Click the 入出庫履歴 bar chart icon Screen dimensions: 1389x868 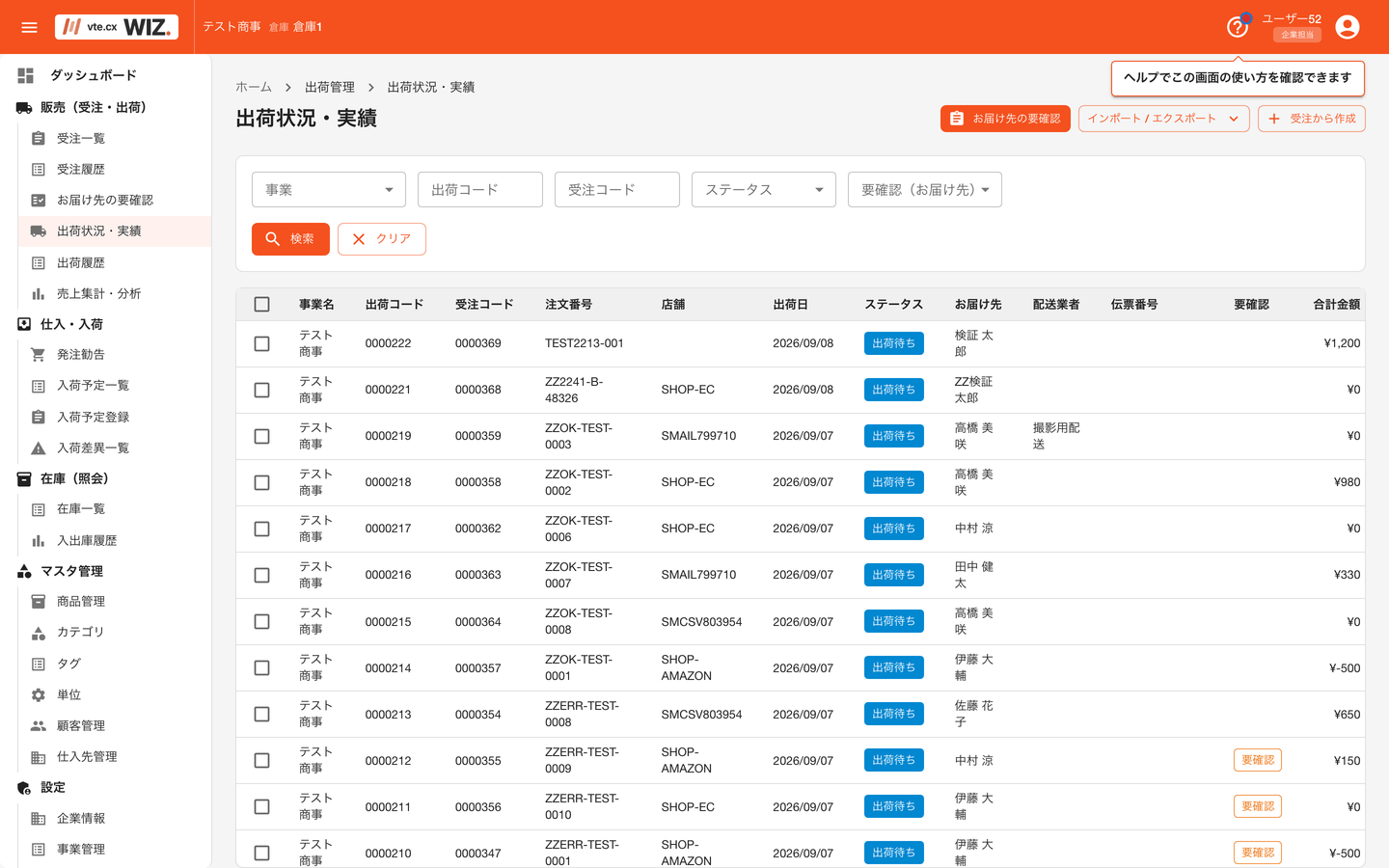click(39, 540)
